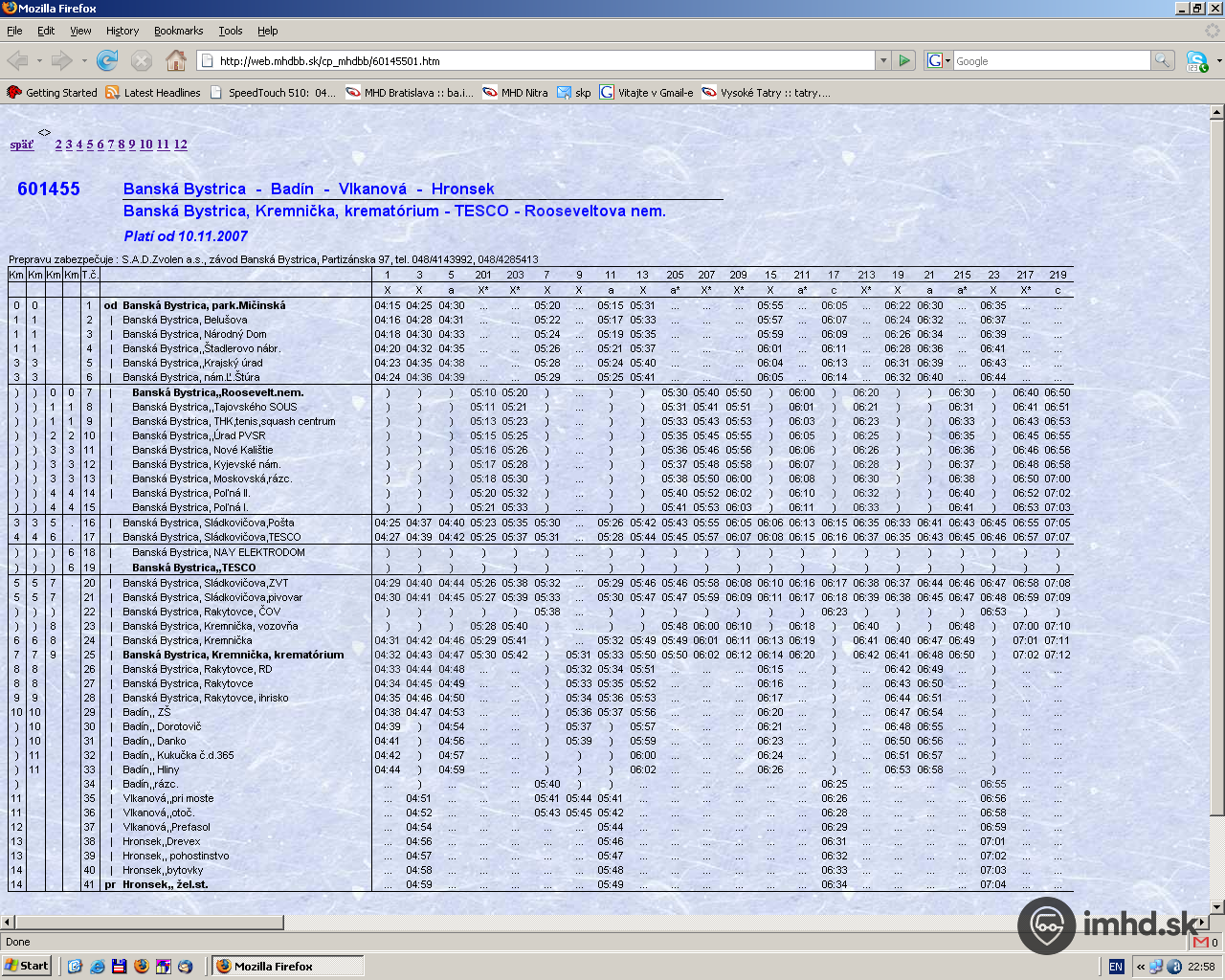
Task: Click the Back navigation arrow
Action: pyautogui.click(x=17, y=61)
